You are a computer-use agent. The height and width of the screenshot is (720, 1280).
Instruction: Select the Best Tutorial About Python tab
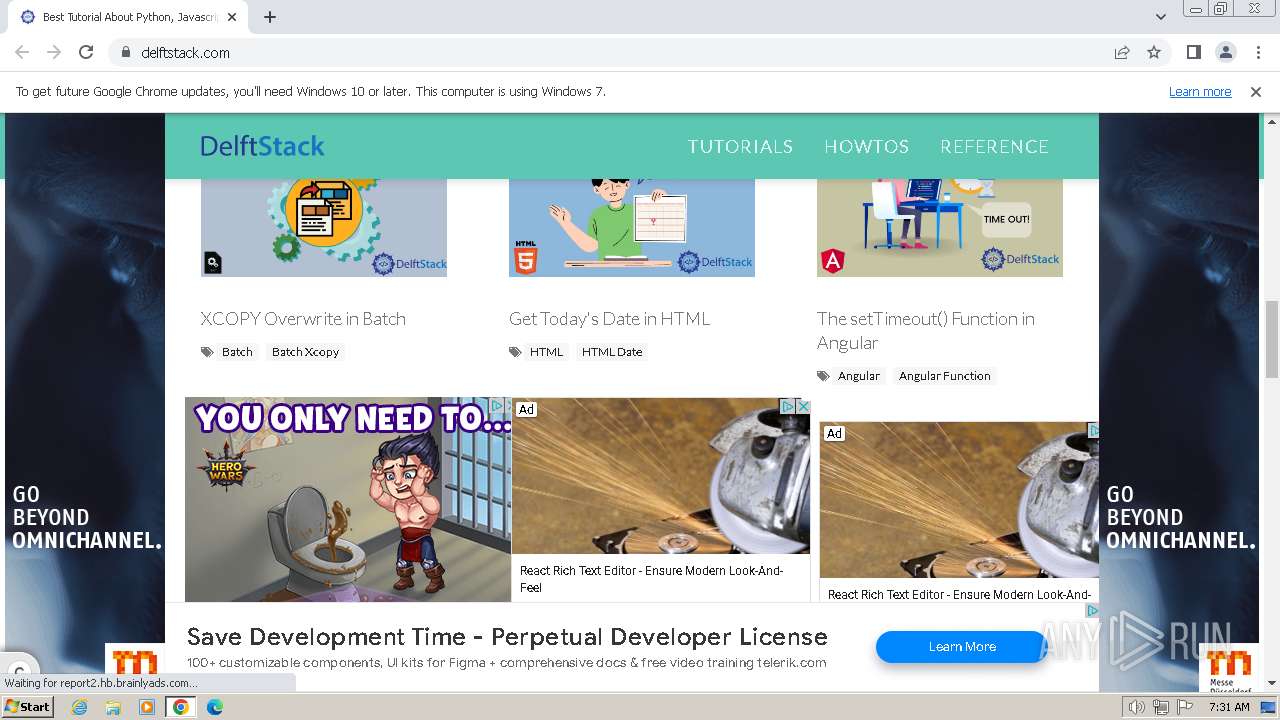[x=128, y=17]
